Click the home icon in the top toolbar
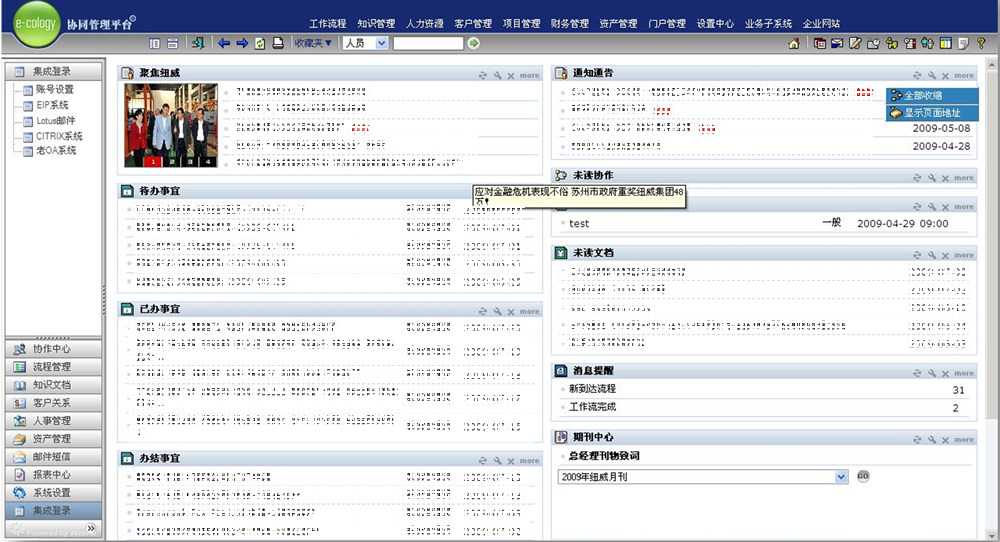1000x542 pixels. pos(794,43)
